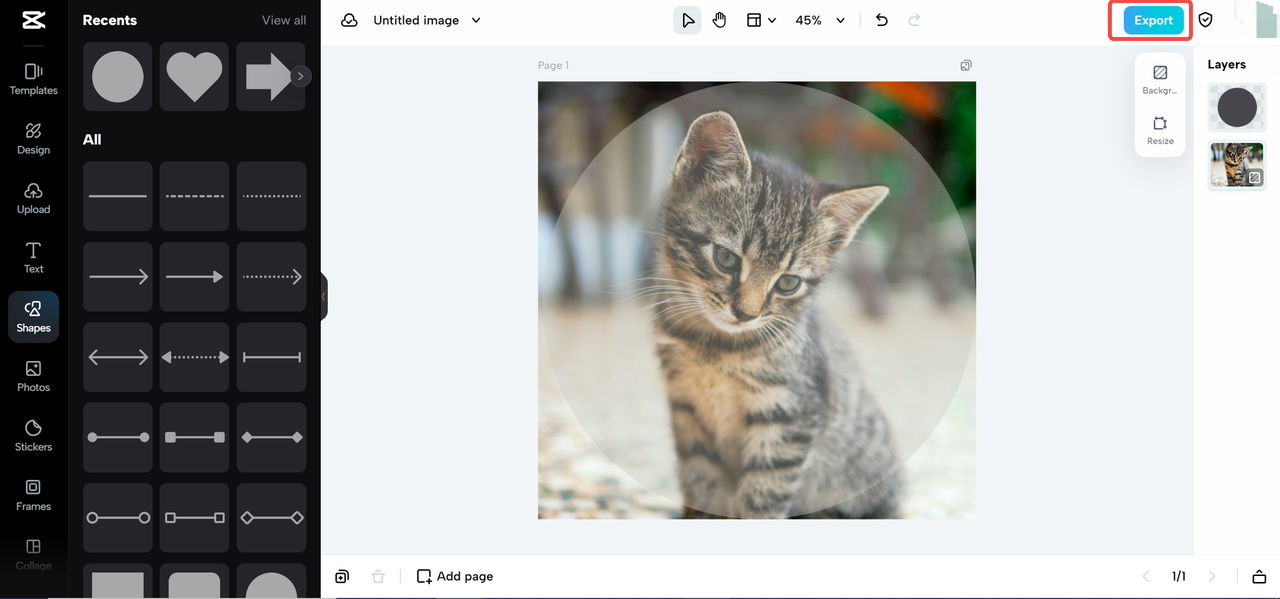Open the Stickers sidebar tab

coord(33,436)
